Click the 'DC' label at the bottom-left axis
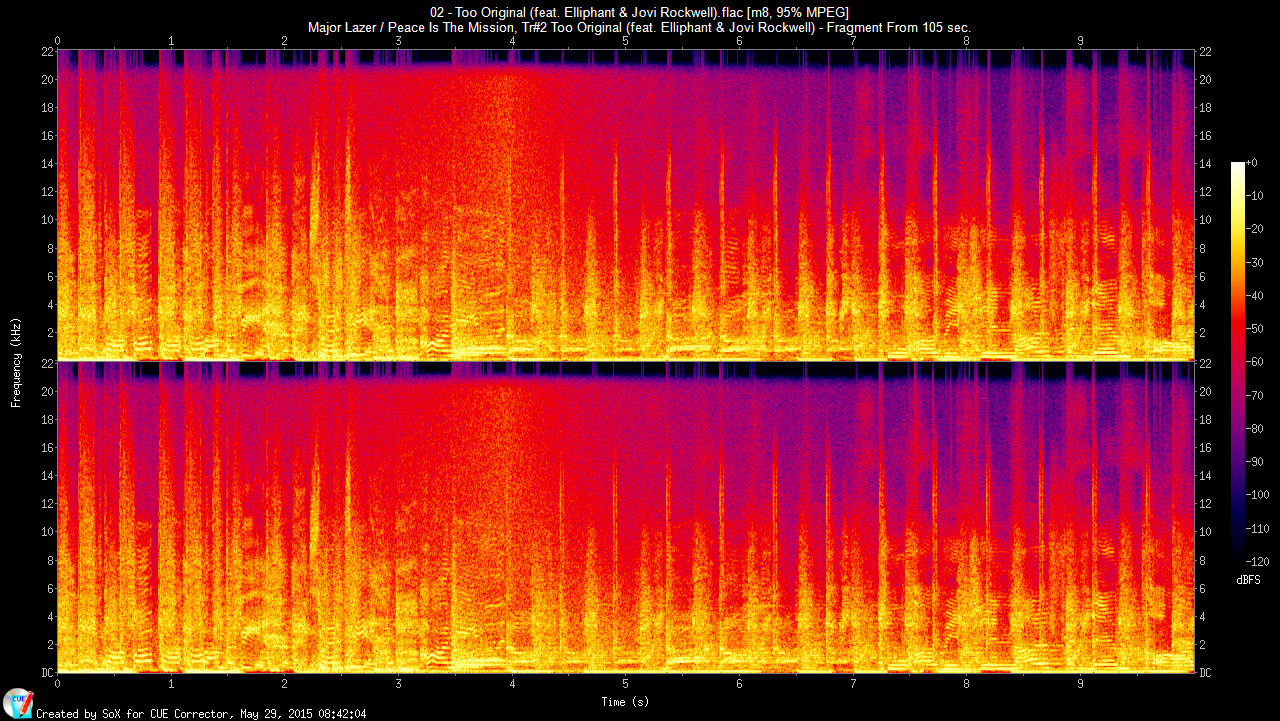The width and height of the screenshot is (1280, 721). point(45,673)
